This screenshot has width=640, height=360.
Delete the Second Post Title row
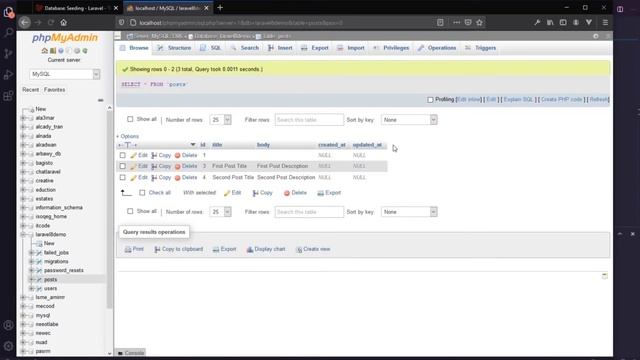(186, 178)
